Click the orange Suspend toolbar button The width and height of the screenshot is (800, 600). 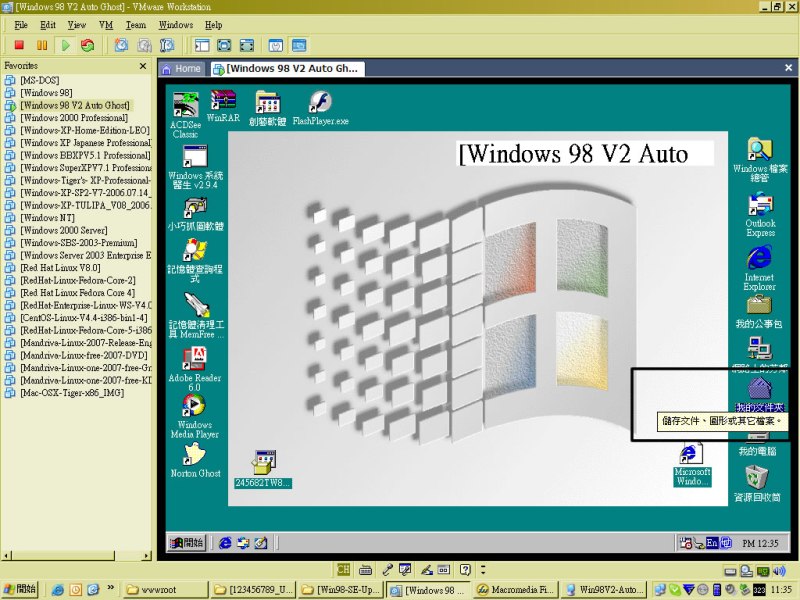42,45
